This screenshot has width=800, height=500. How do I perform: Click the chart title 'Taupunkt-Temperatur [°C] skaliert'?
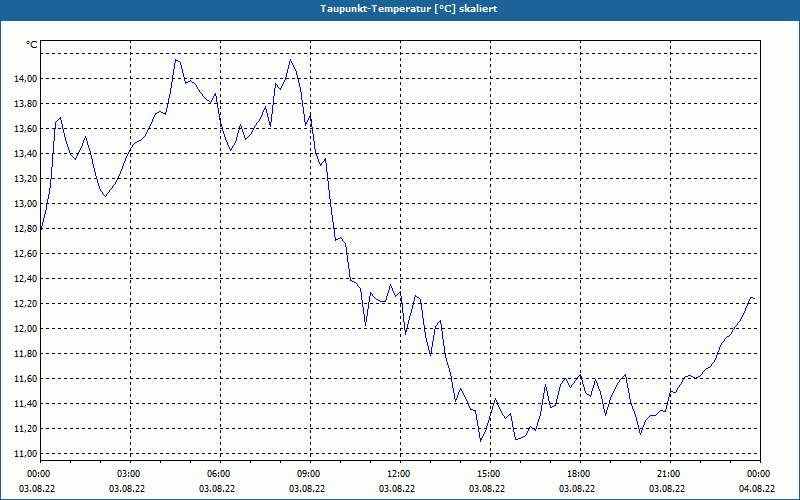pos(409,9)
